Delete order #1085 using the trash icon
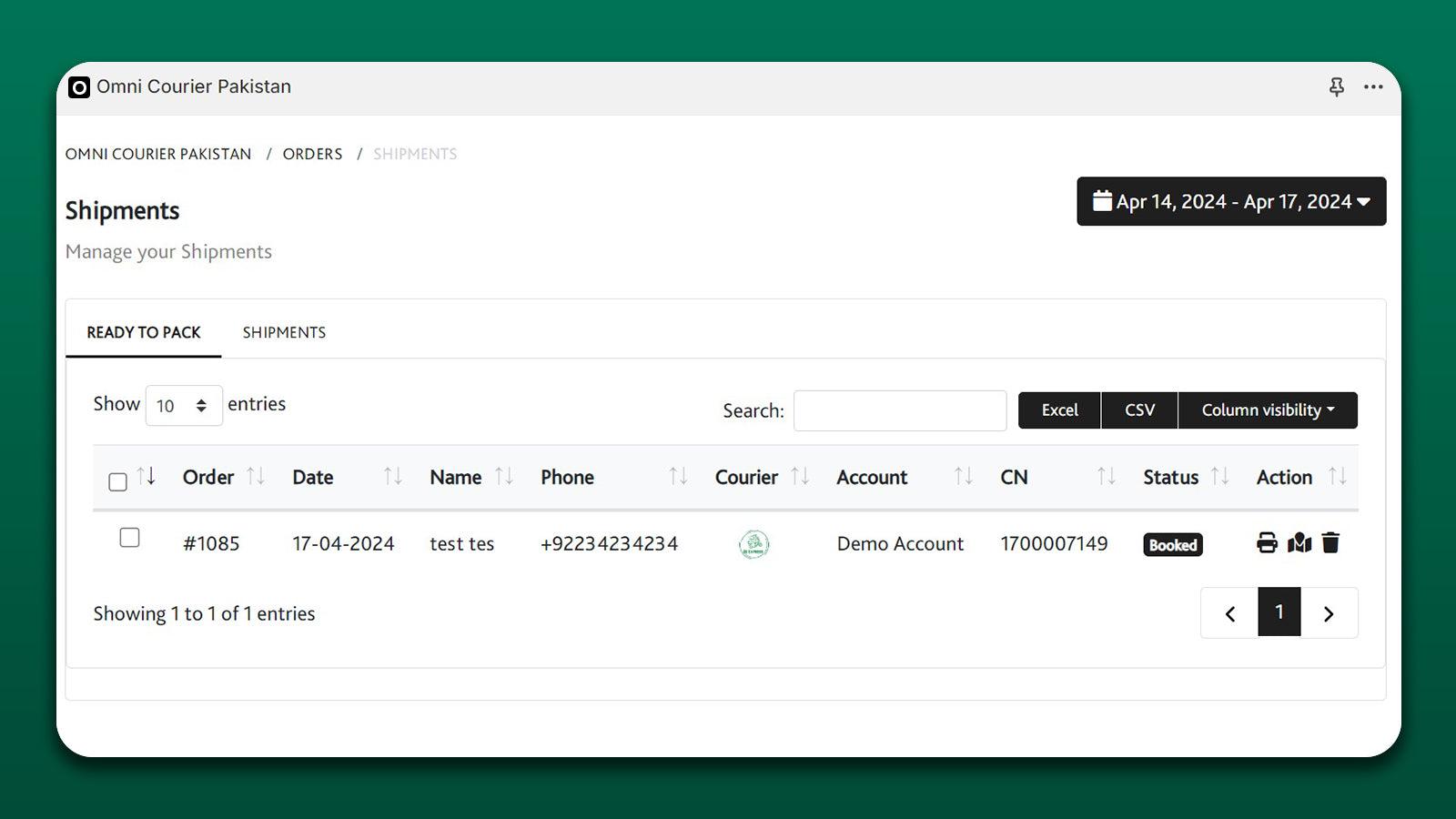 tap(1330, 542)
